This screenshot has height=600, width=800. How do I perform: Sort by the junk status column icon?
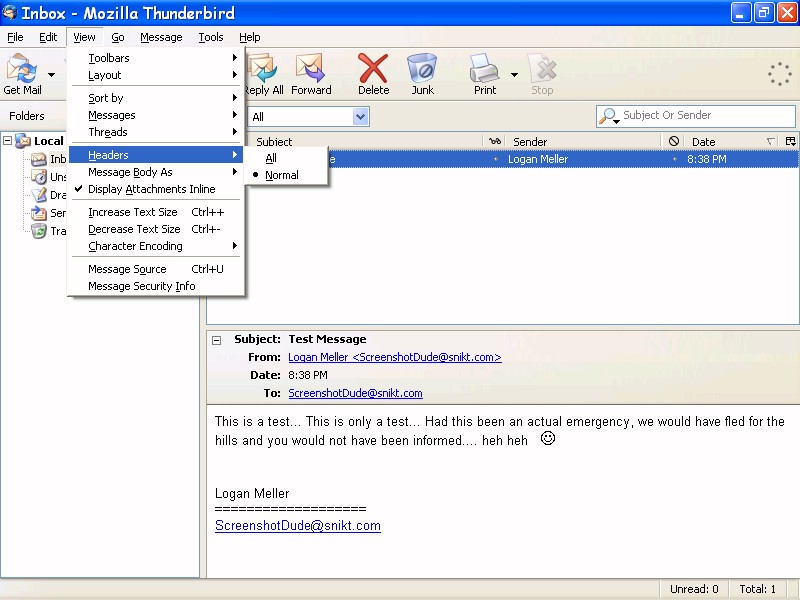click(x=673, y=141)
